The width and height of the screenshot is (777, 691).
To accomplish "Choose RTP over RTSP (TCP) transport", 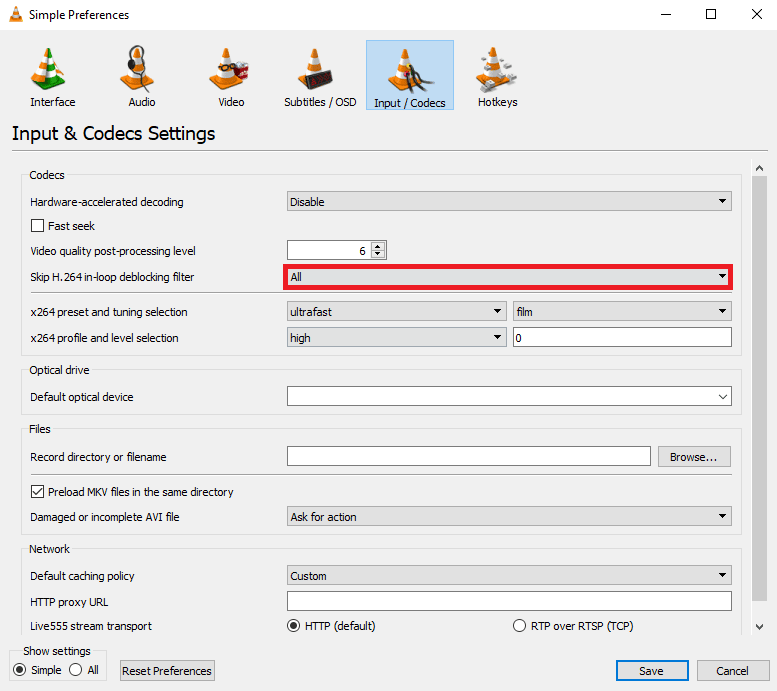I will (x=519, y=626).
